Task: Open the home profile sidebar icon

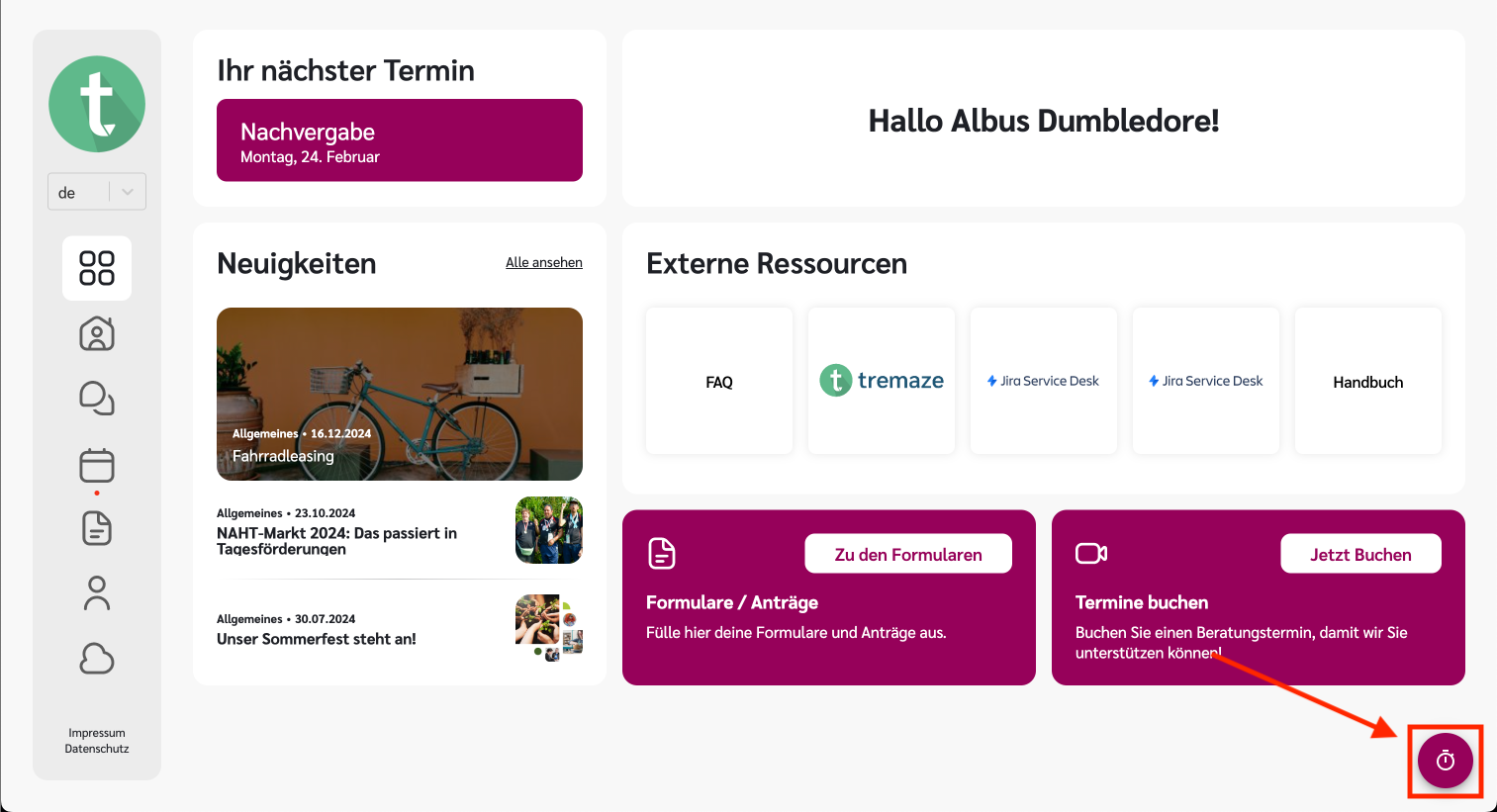Action: [97, 333]
